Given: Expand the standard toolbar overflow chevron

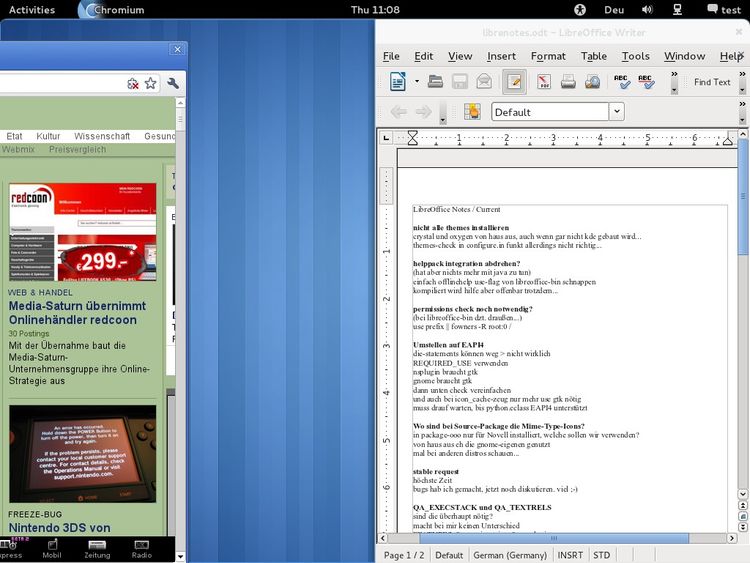Looking at the screenshot, I should pyautogui.click(x=674, y=82).
